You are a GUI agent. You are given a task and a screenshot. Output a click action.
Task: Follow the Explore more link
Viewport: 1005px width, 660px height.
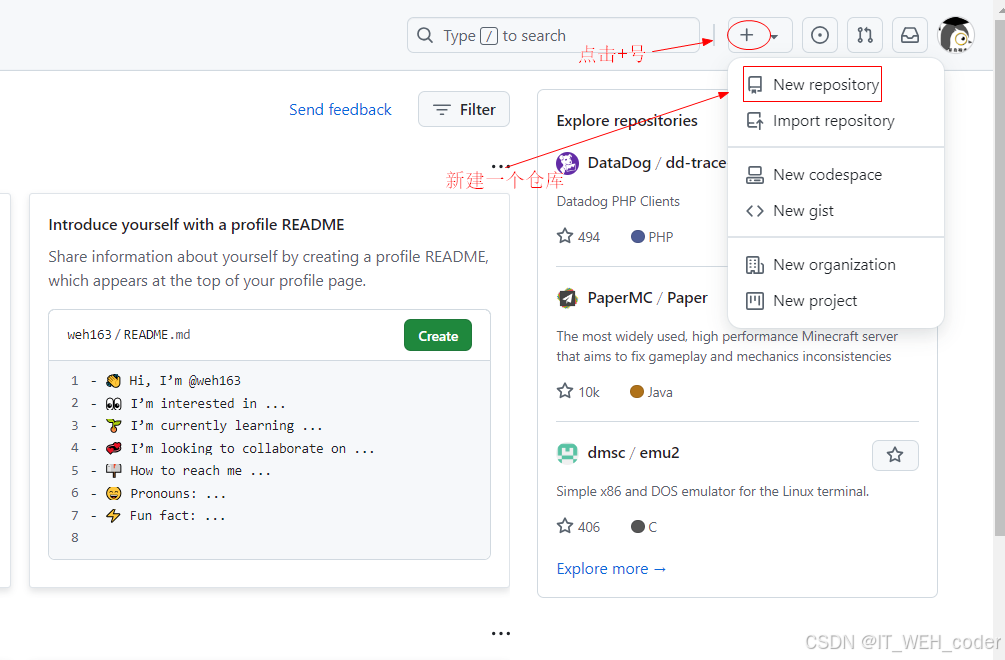[x=611, y=568]
